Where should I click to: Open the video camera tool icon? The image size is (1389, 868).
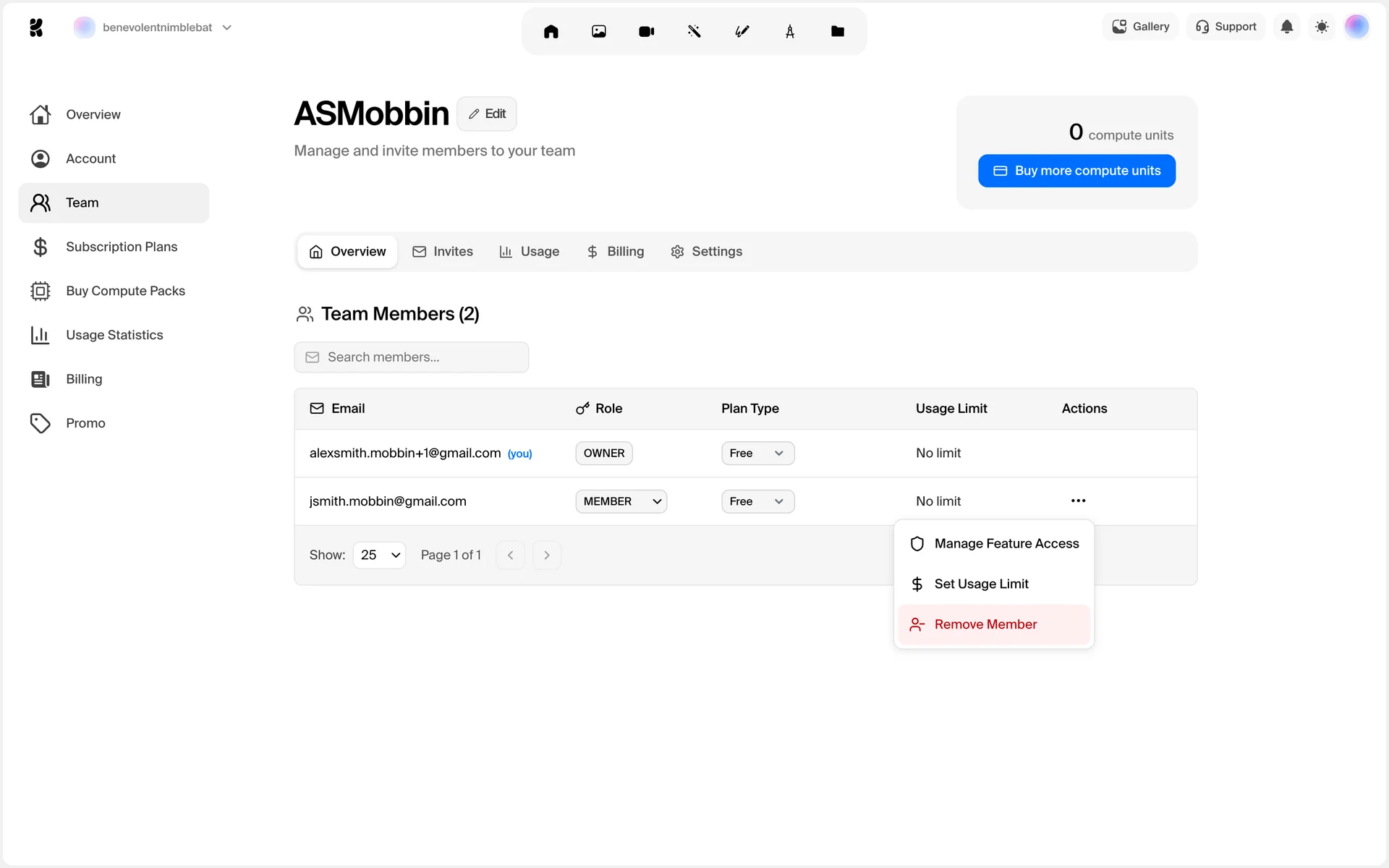pos(646,31)
